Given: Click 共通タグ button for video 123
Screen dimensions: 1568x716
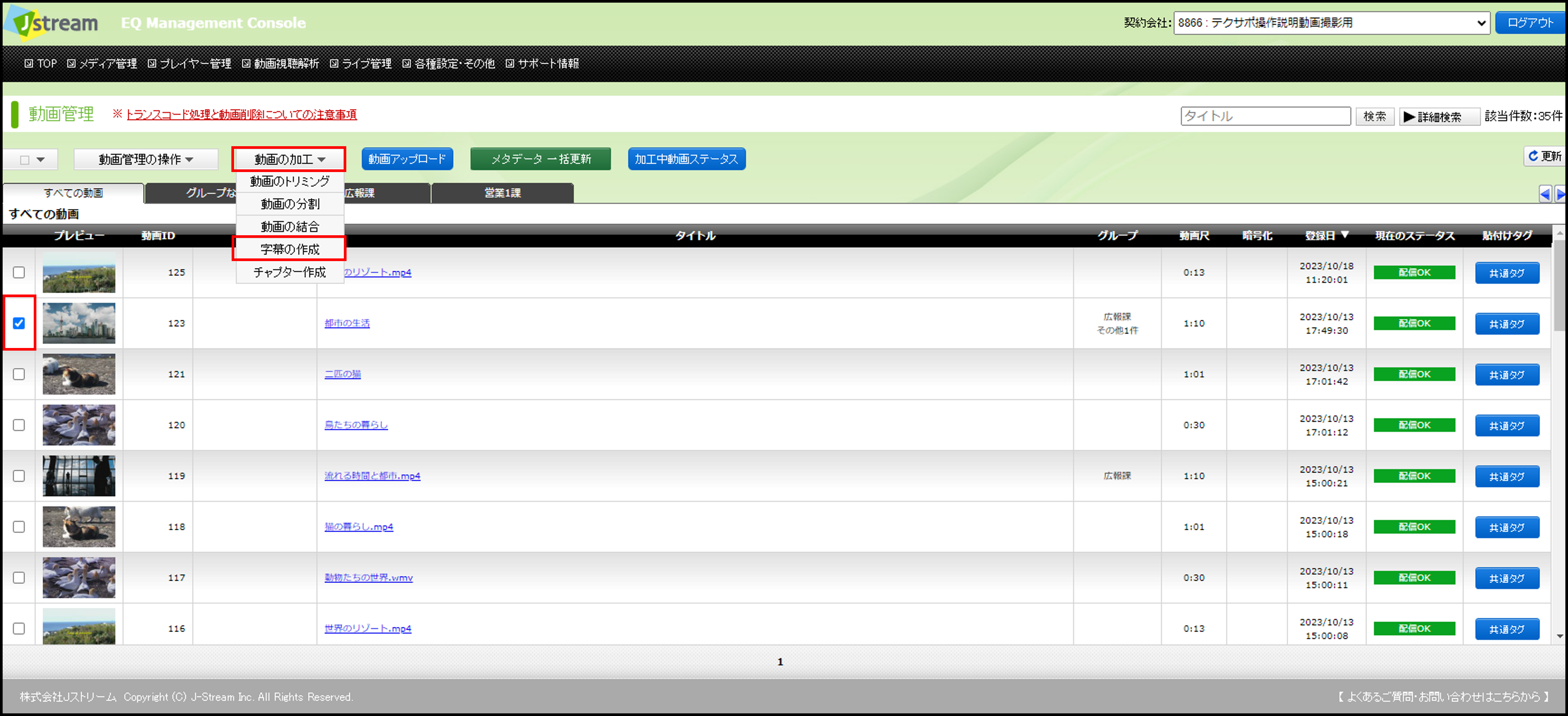Looking at the screenshot, I should pos(1507,324).
